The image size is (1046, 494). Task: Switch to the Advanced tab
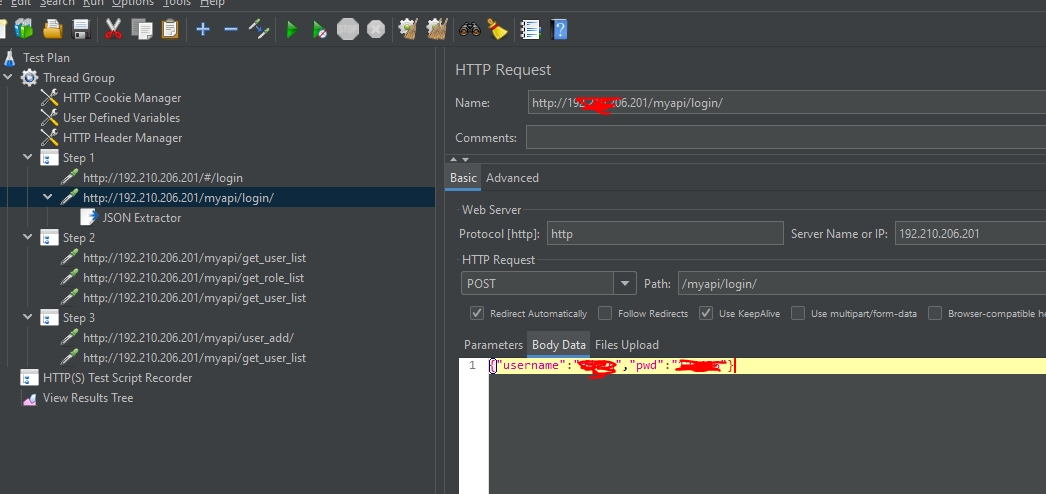[512, 178]
